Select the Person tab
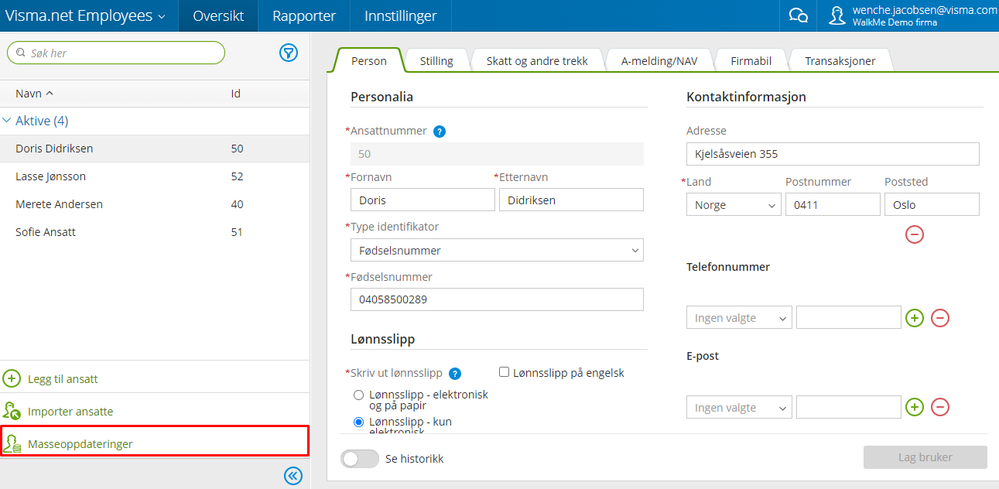 point(369,61)
